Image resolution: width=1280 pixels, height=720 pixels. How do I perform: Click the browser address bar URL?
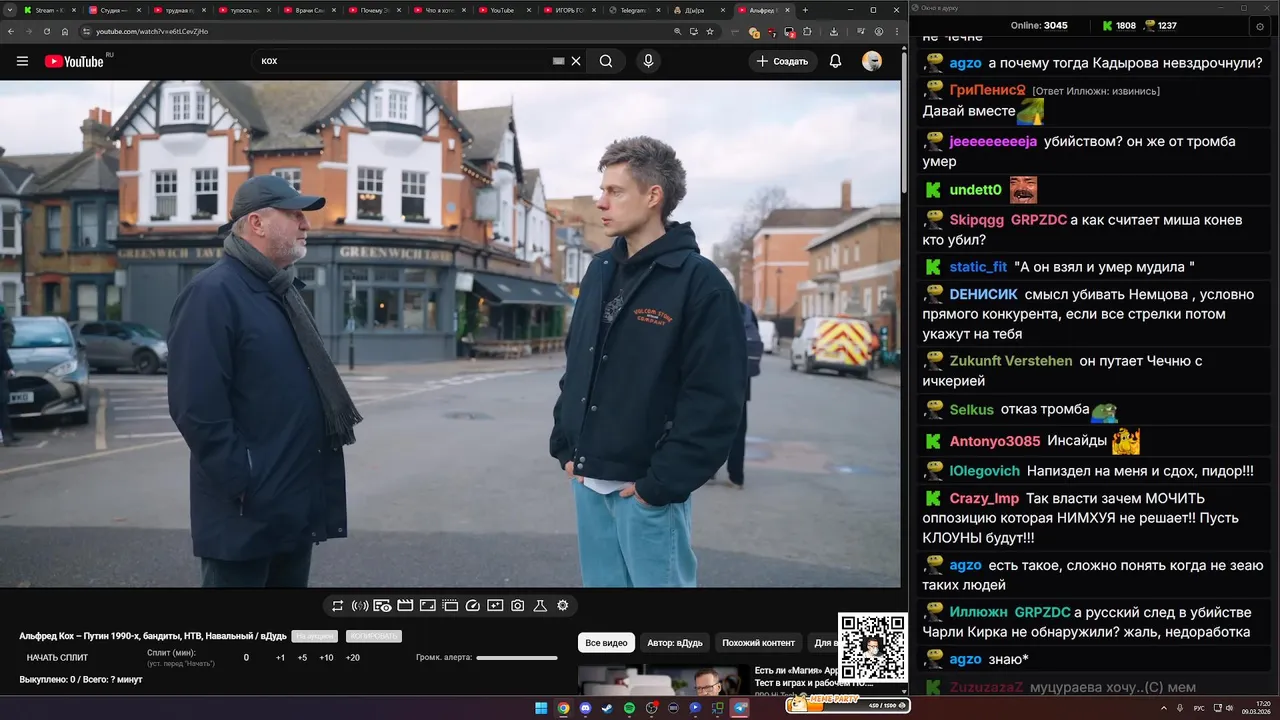152,31
